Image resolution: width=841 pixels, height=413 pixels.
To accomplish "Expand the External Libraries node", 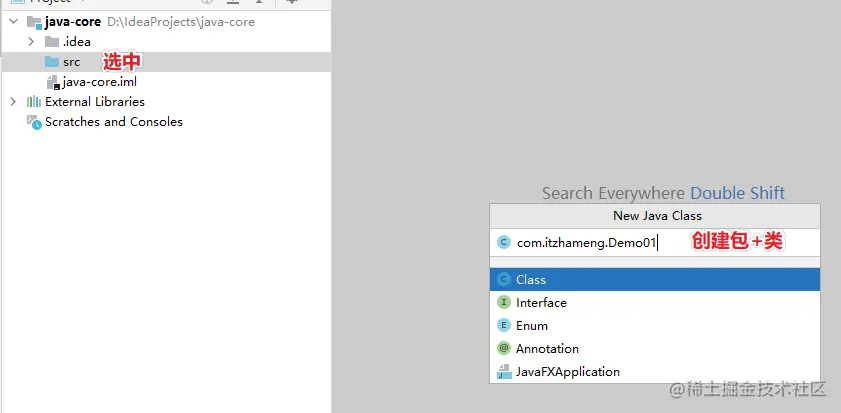I will (13, 102).
